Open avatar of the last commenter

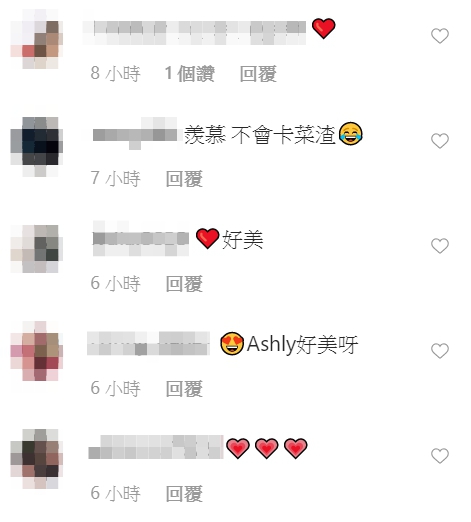[37, 459]
